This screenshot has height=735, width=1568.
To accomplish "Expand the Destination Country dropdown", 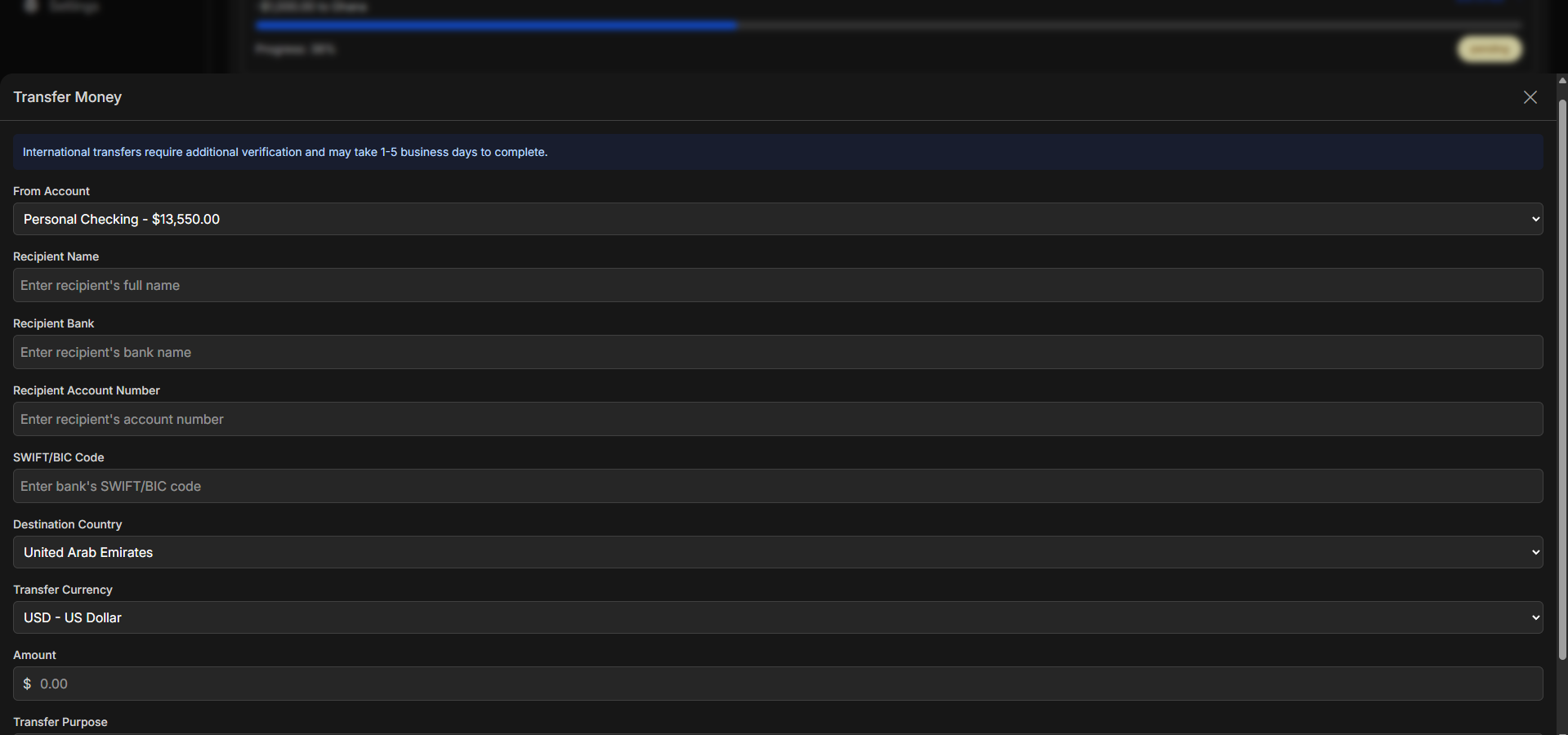I will click(x=778, y=552).
